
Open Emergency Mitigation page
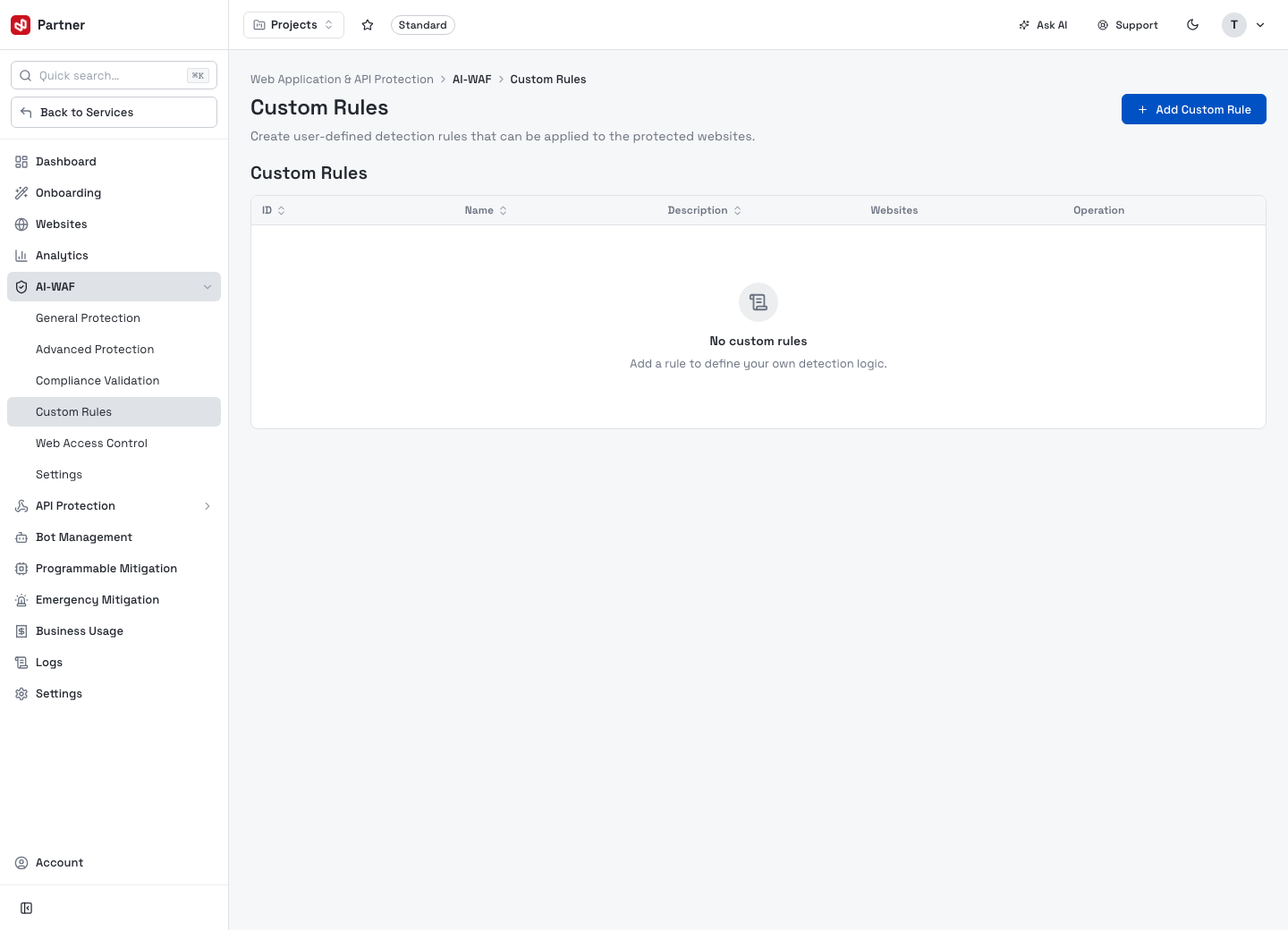point(114,600)
